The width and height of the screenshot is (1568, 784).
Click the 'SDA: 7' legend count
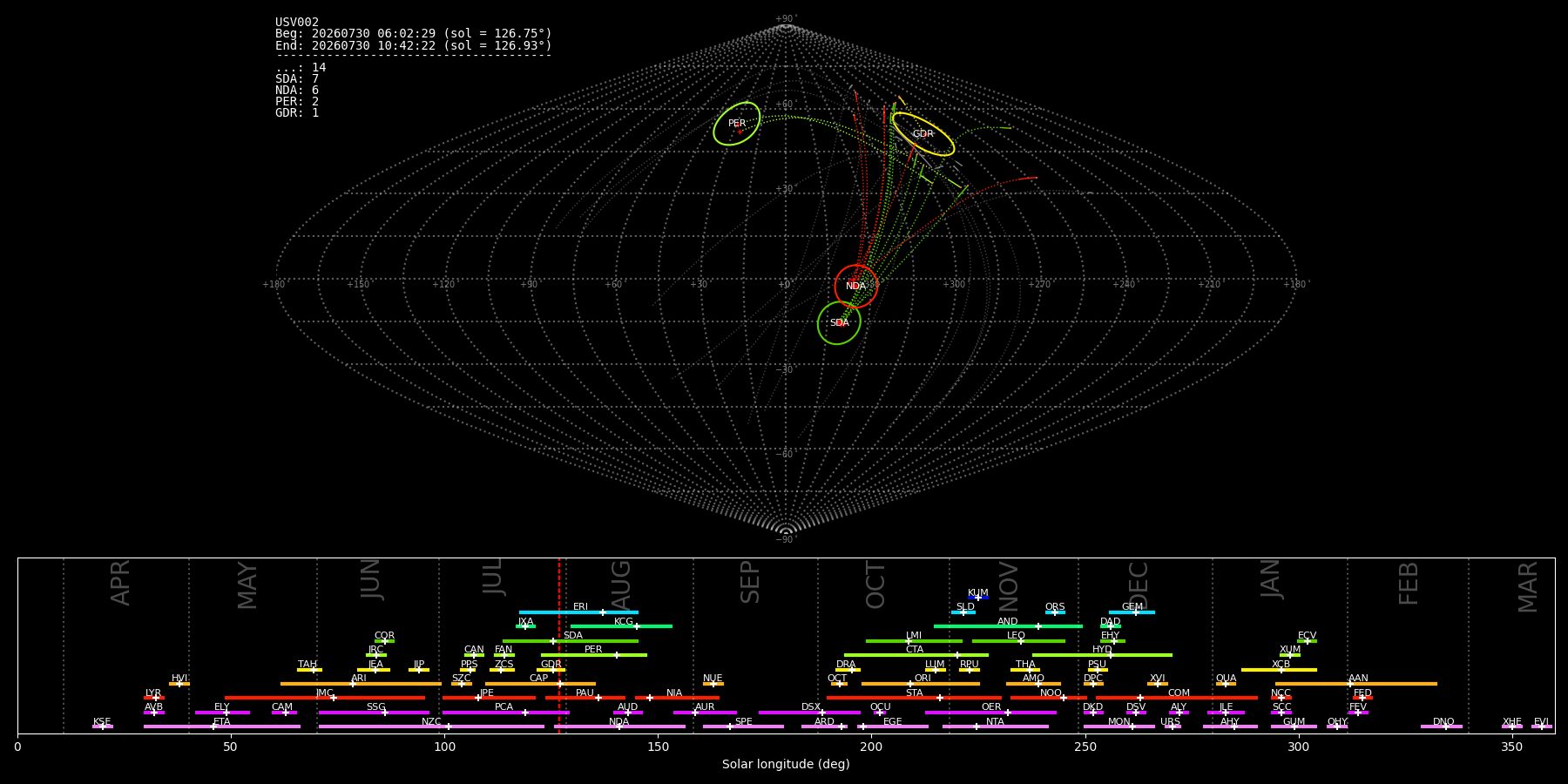[x=297, y=79]
